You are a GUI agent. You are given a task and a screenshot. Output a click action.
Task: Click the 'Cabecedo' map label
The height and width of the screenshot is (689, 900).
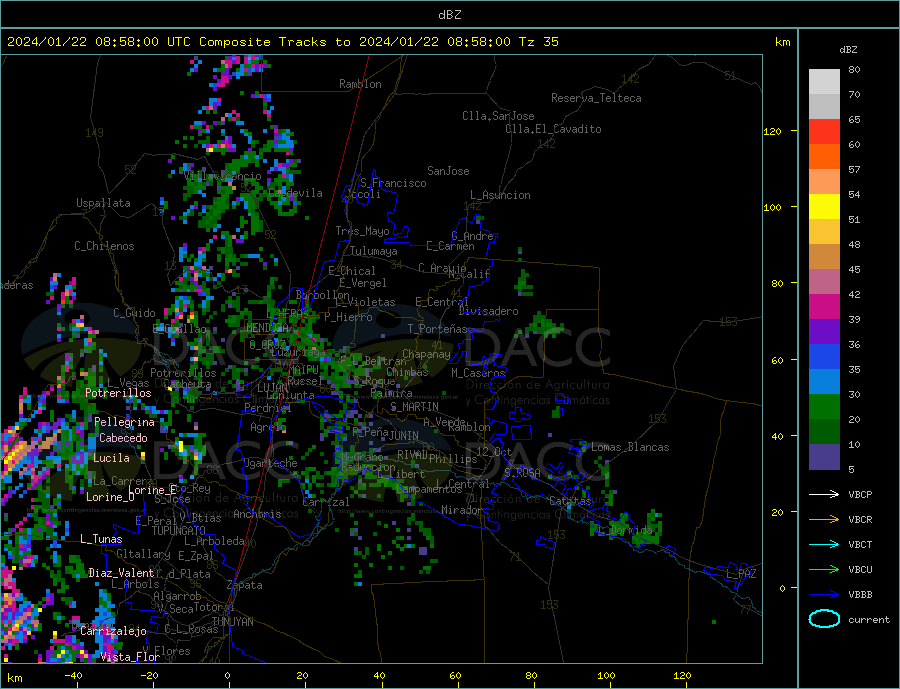(x=123, y=438)
